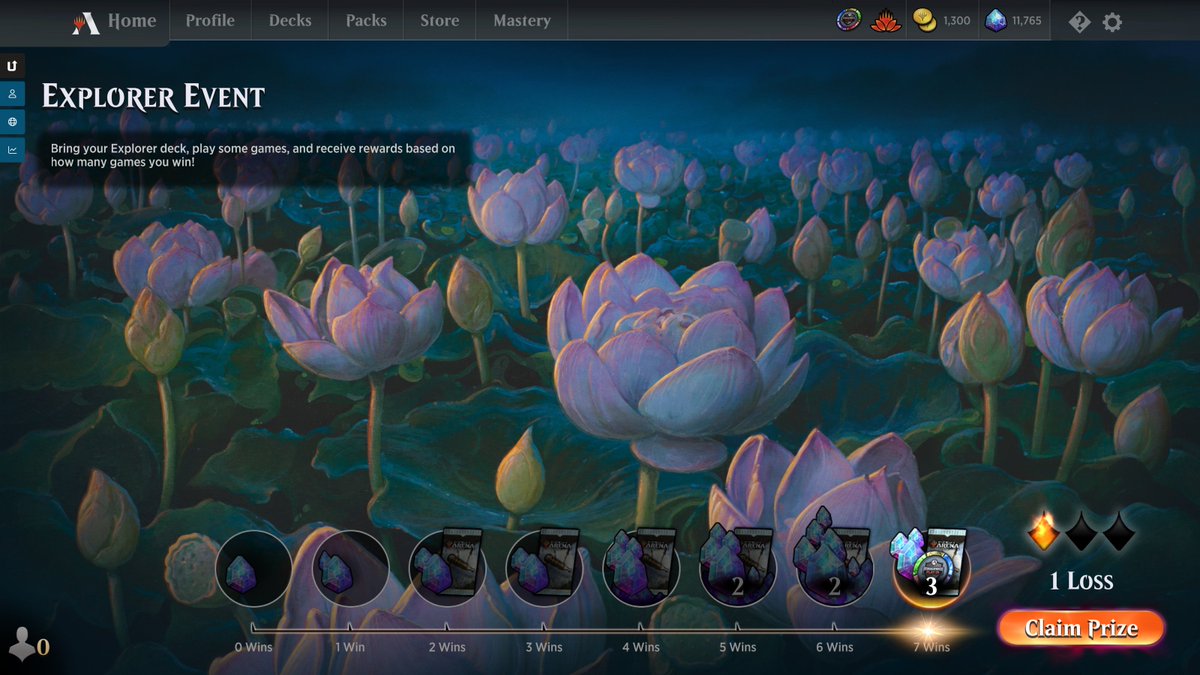Open the Profile tab
Screen dimensions: 1200x675
tap(210, 20)
